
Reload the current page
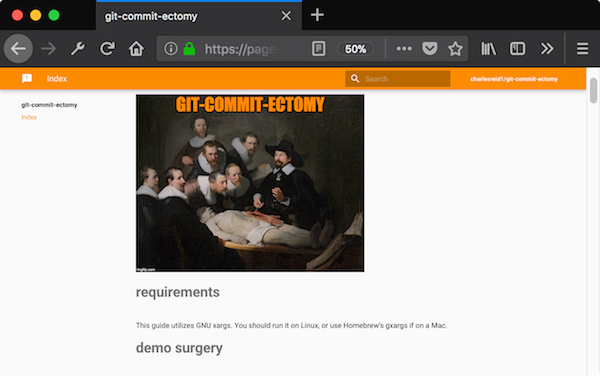click(x=107, y=49)
